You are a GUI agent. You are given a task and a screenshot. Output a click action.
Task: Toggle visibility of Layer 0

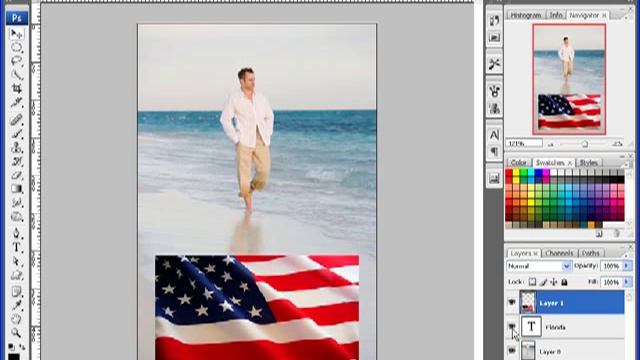point(512,350)
